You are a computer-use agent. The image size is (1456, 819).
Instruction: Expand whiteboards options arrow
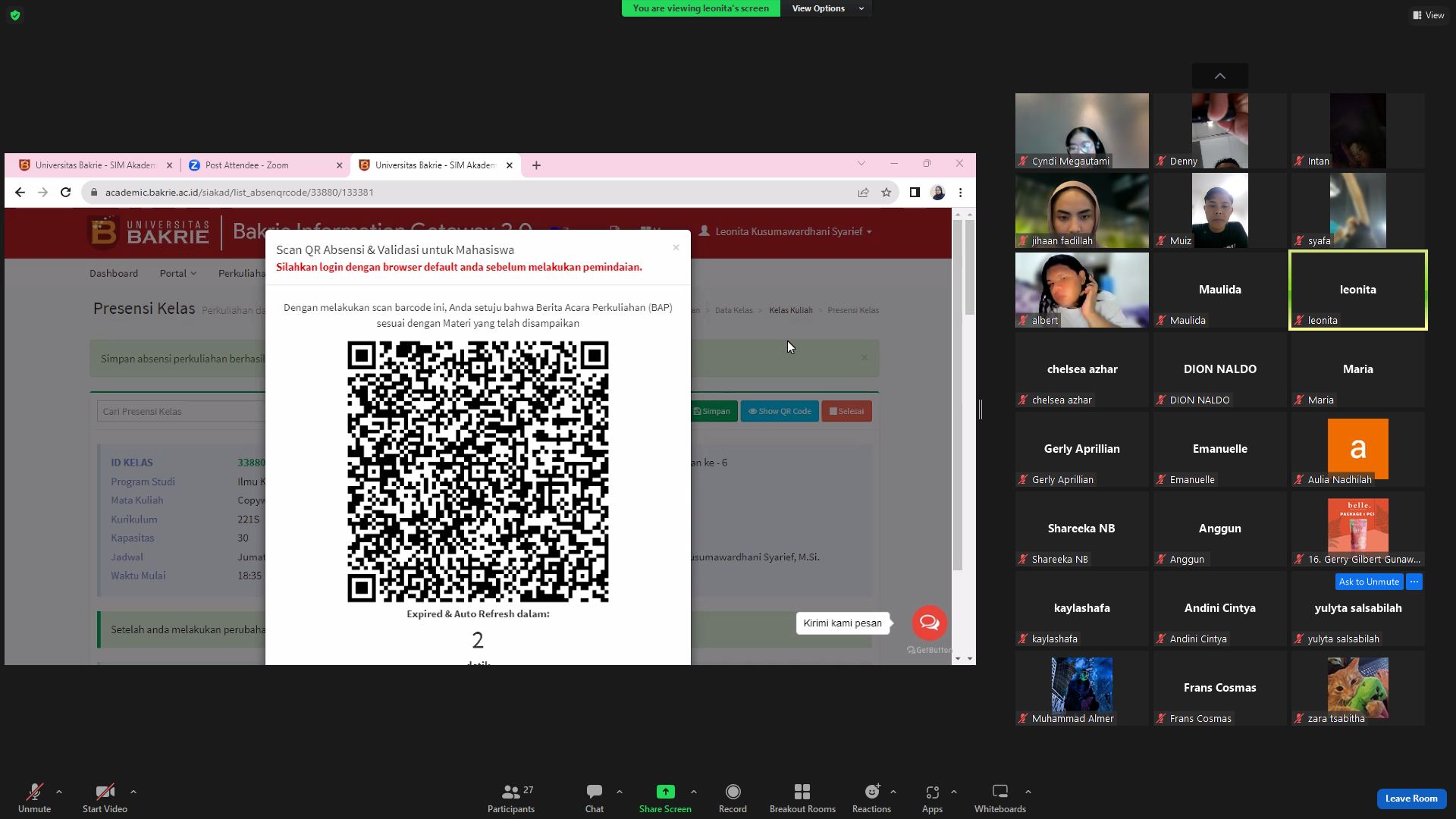coord(1028,792)
